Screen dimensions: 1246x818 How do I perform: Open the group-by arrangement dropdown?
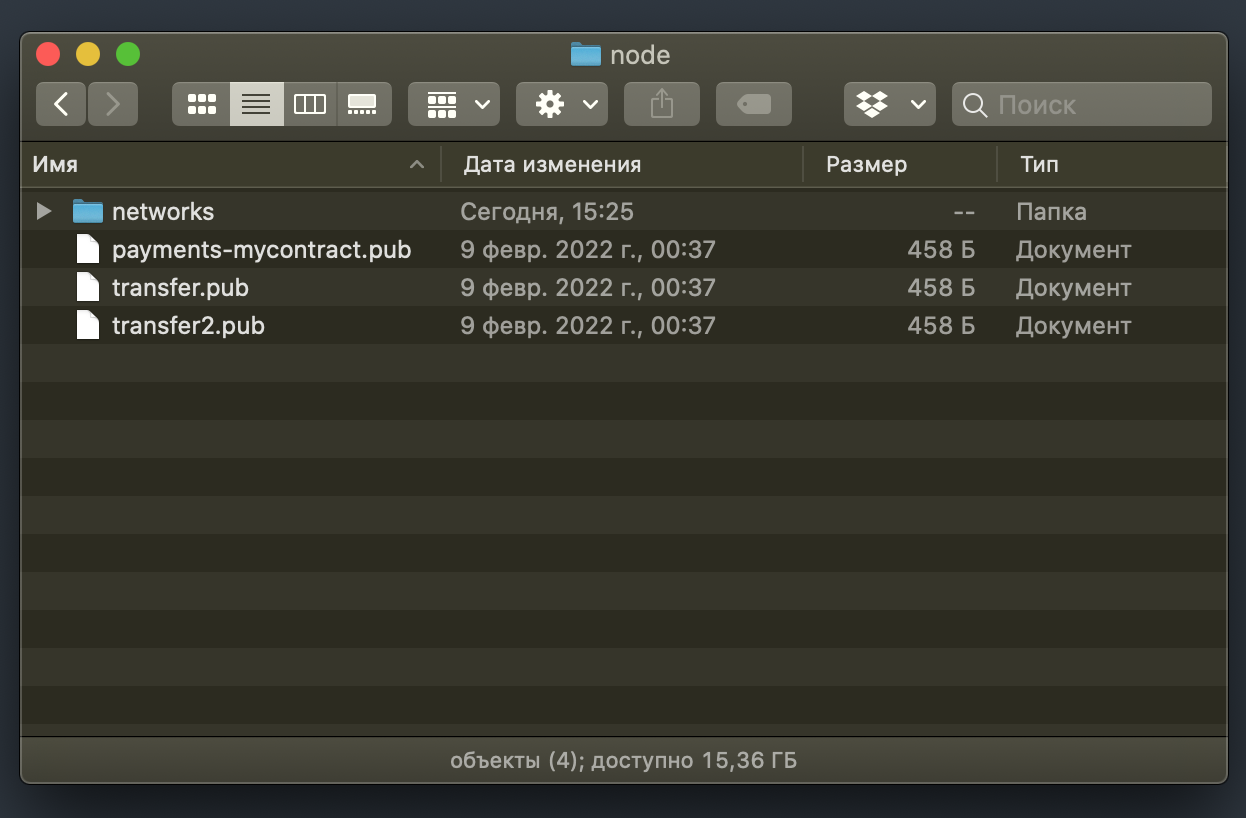[x=454, y=104]
